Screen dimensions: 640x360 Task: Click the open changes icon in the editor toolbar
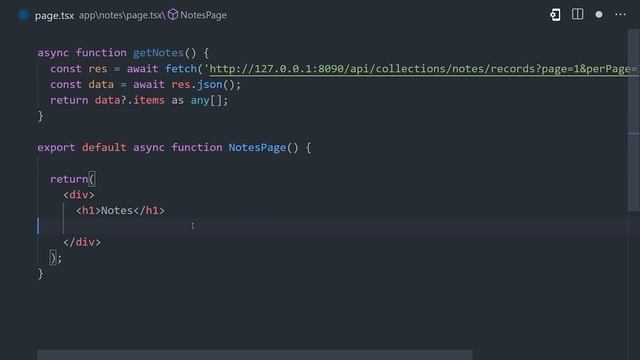(x=555, y=15)
